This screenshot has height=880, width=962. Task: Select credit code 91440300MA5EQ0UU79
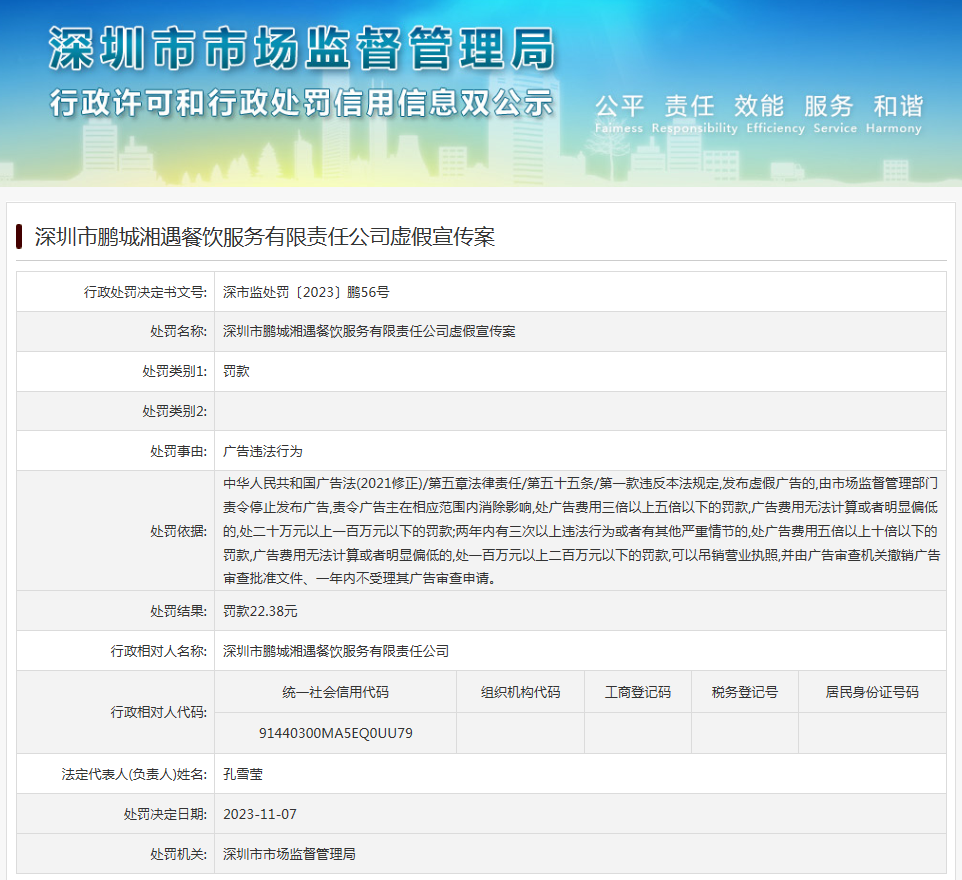pos(336,733)
